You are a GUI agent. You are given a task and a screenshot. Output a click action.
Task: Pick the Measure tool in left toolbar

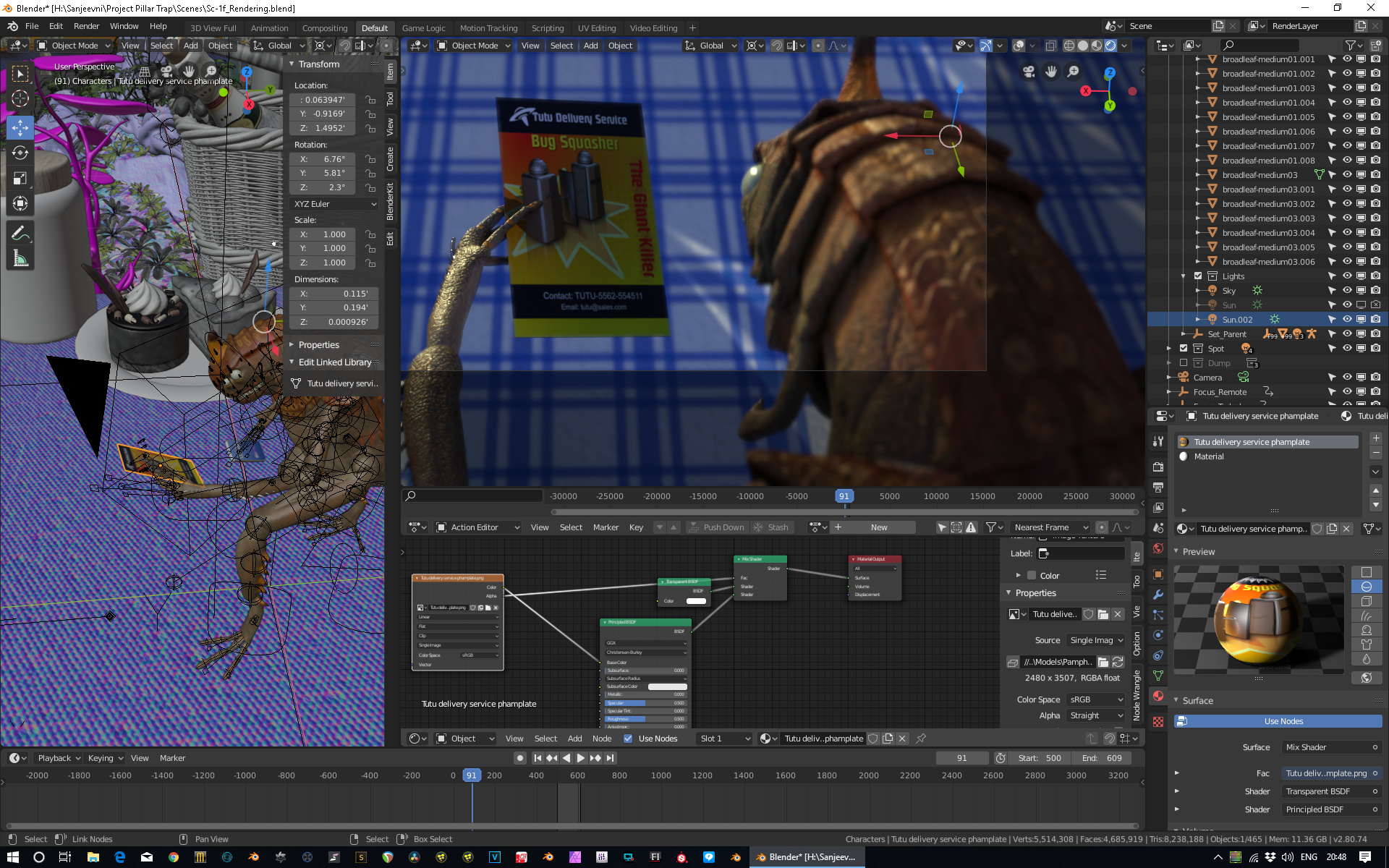20,259
